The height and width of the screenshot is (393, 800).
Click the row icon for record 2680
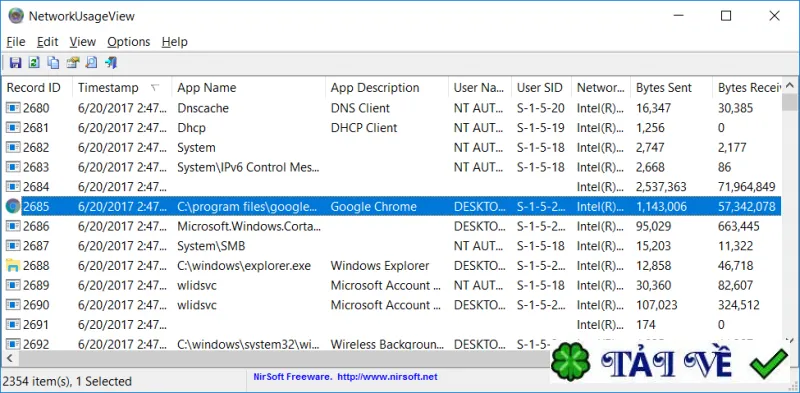coord(12,108)
